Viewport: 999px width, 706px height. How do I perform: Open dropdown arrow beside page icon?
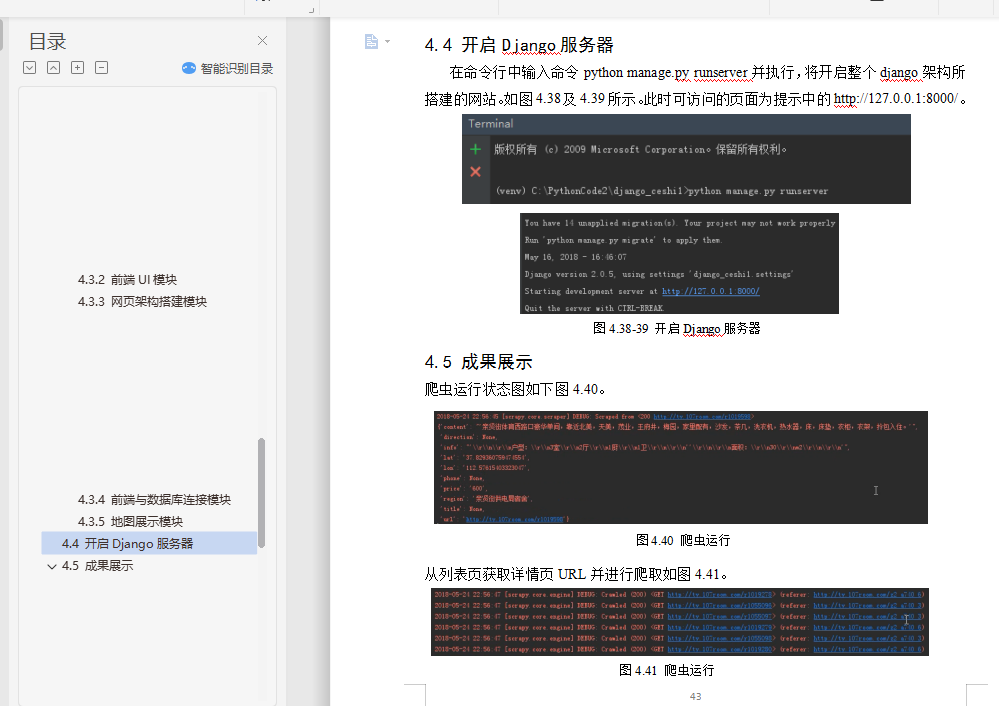[387, 41]
